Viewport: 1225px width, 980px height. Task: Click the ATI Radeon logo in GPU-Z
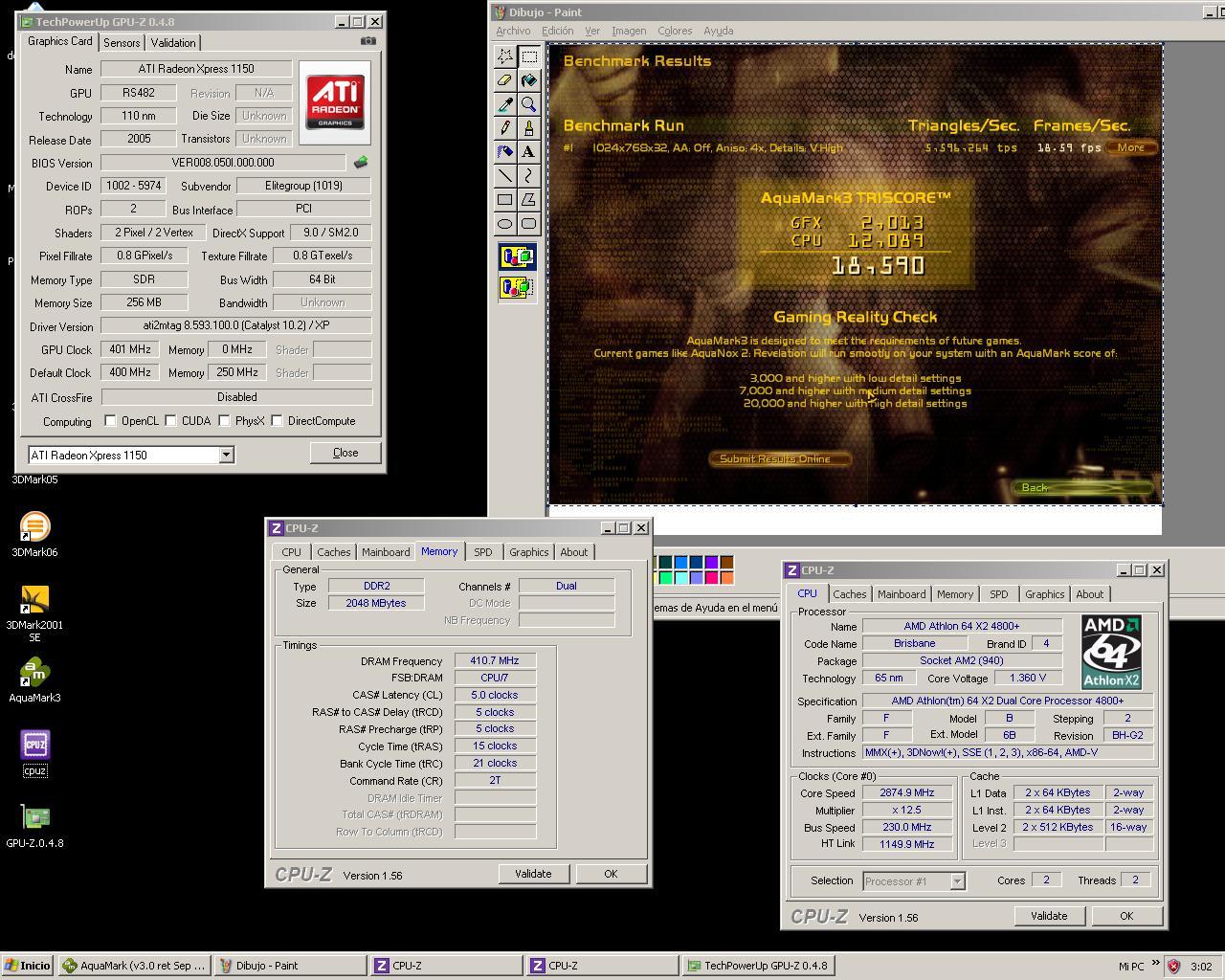(335, 102)
